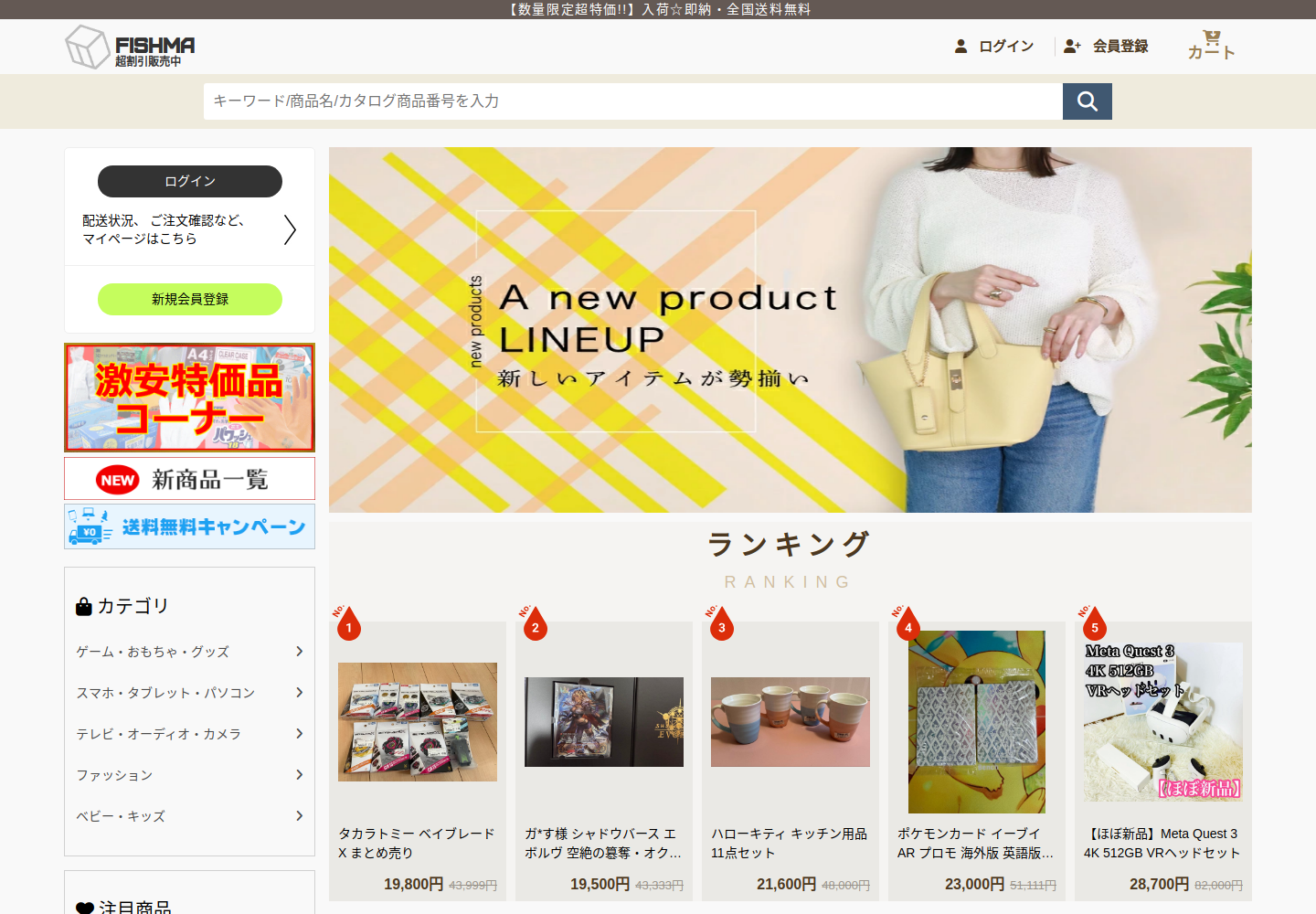The image size is (1316, 914).
Task: Click the magnifier search button
Action: click(1088, 101)
